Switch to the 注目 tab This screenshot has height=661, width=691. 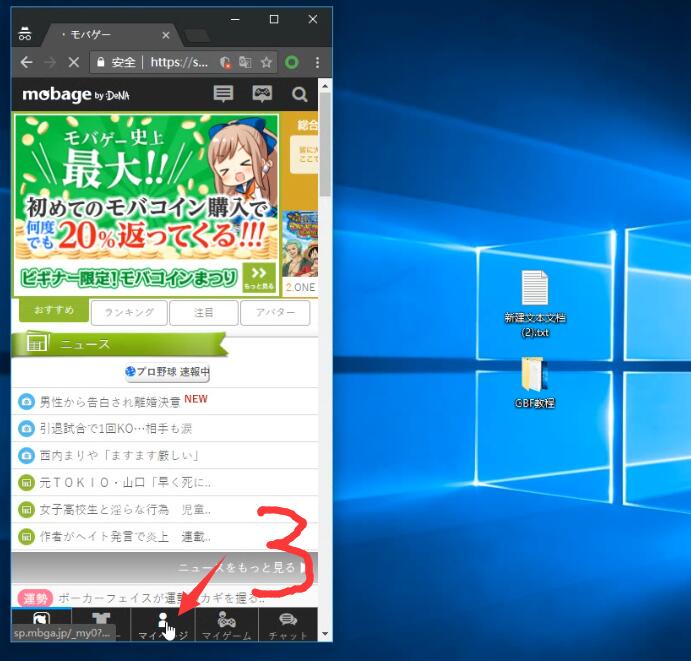(204, 312)
